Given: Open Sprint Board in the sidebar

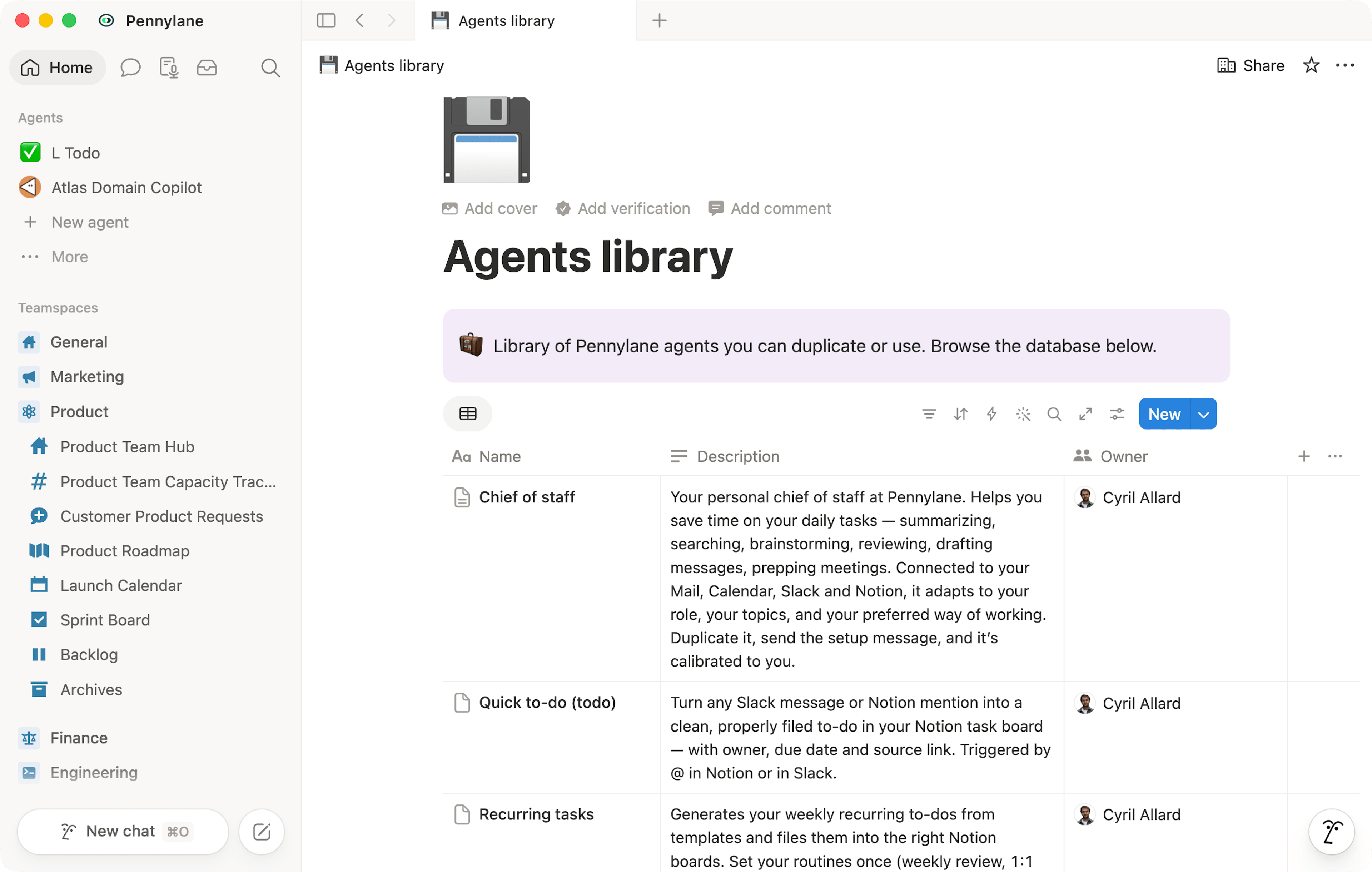Looking at the screenshot, I should click(105, 620).
